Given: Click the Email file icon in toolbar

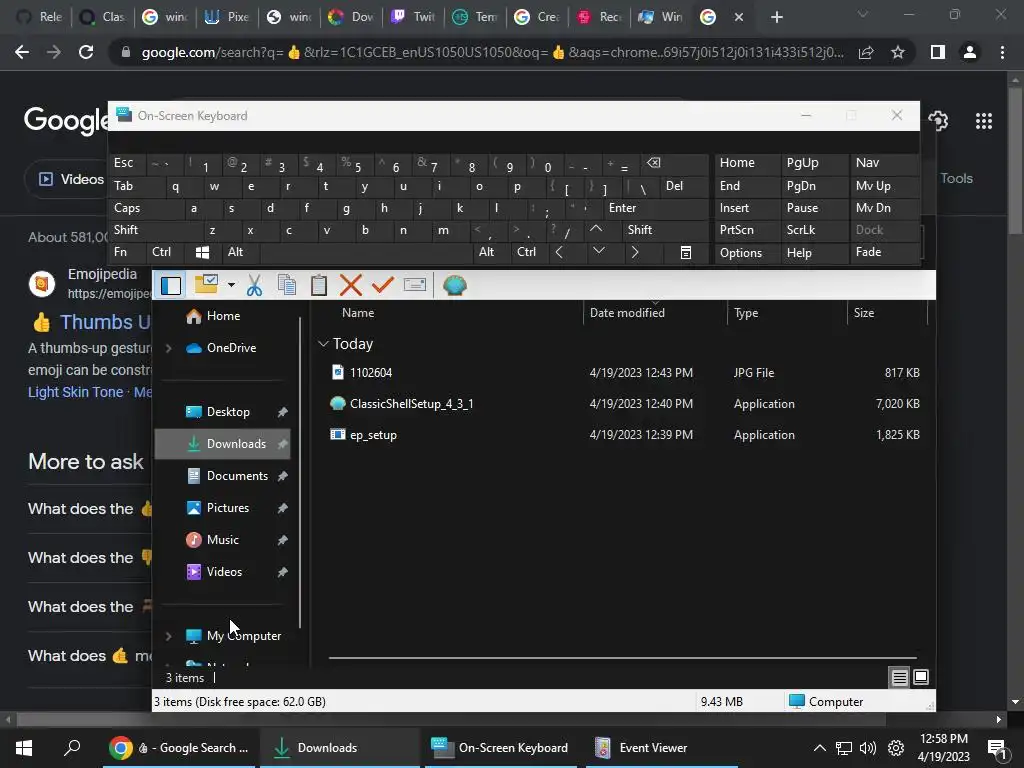Looking at the screenshot, I should point(415,285).
